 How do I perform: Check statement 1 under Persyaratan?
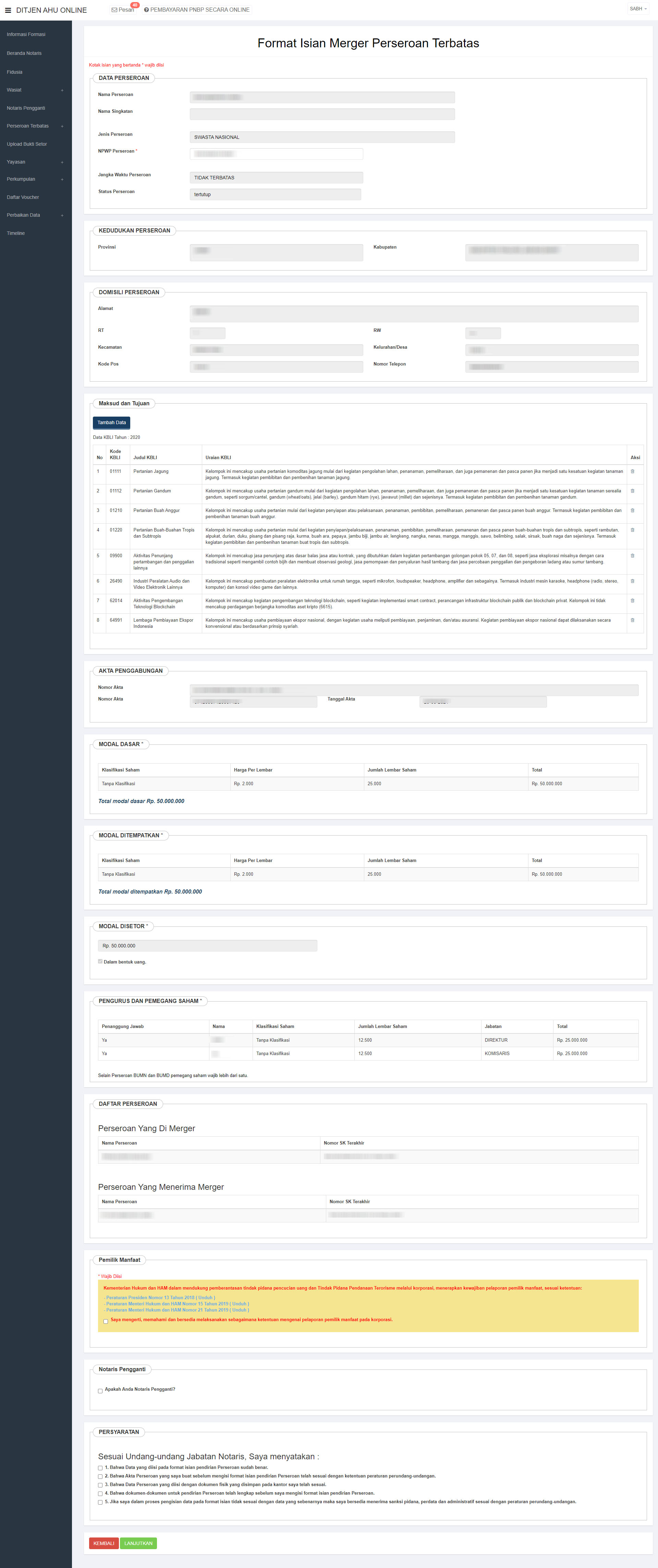tap(100, 1468)
